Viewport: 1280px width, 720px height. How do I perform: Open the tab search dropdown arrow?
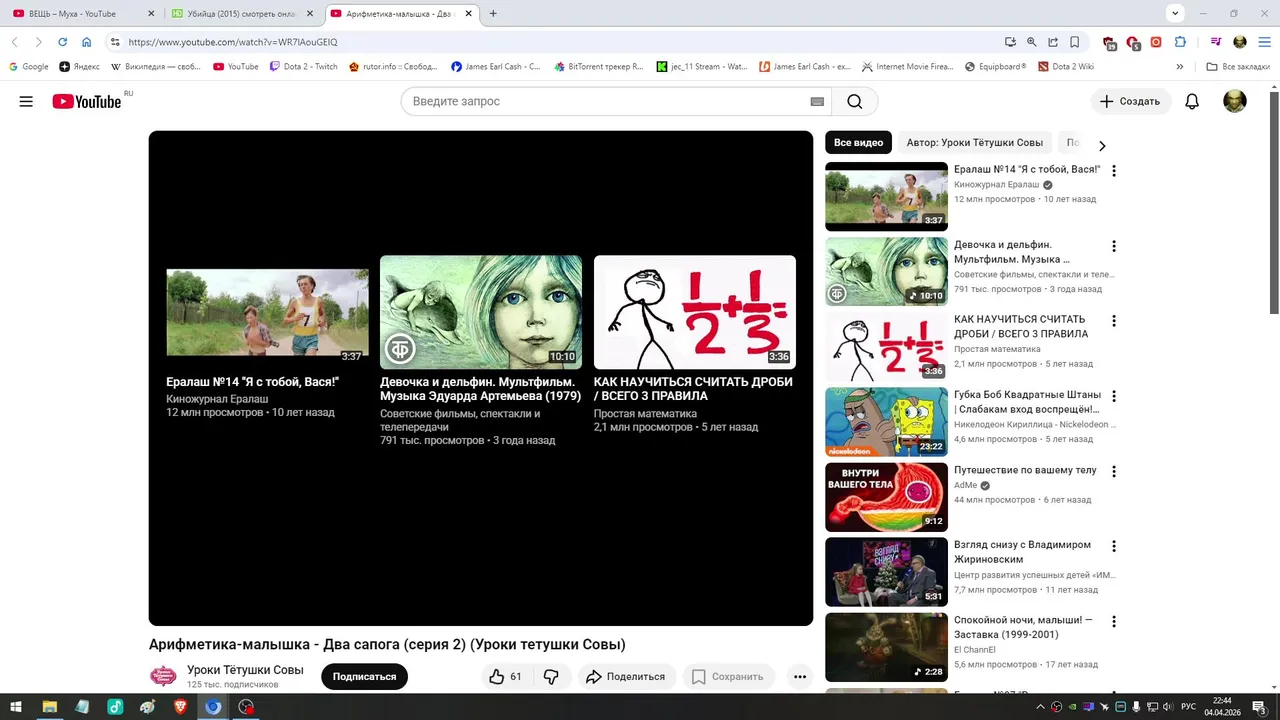click(x=1175, y=14)
